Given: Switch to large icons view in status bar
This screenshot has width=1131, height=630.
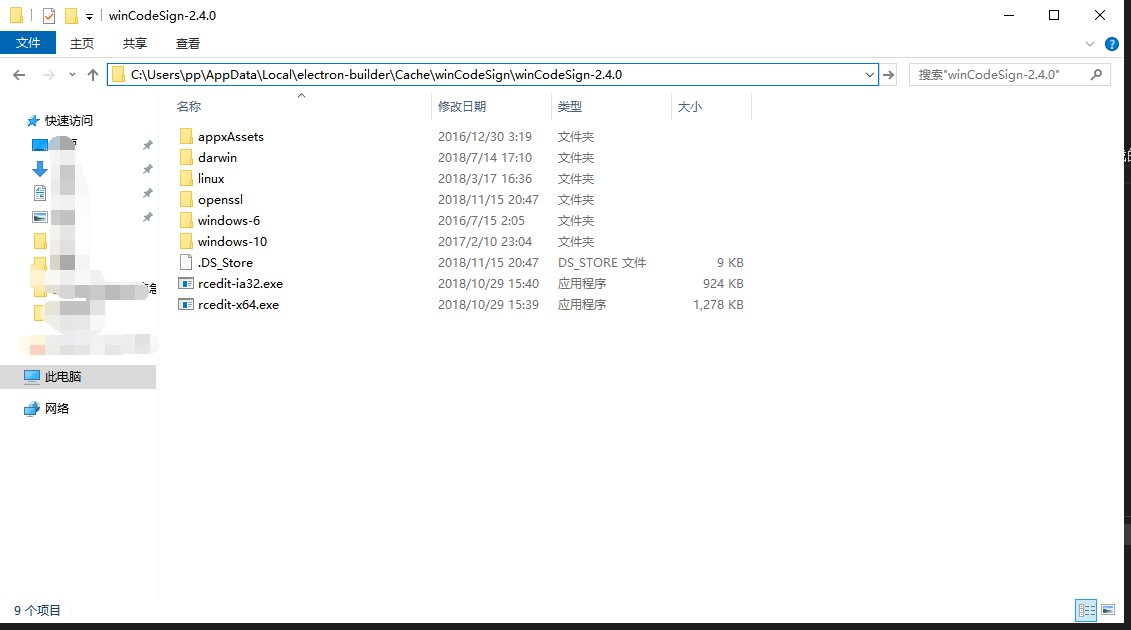Looking at the screenshot, I should [x=1108, y=610].
